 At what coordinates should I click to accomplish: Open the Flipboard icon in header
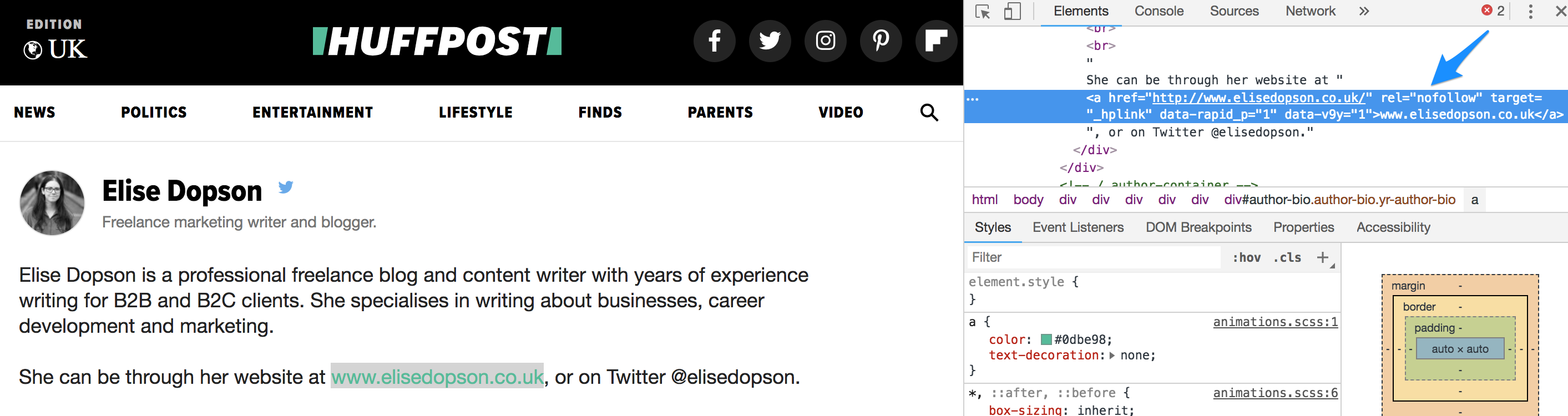click(x=935, y=42)
